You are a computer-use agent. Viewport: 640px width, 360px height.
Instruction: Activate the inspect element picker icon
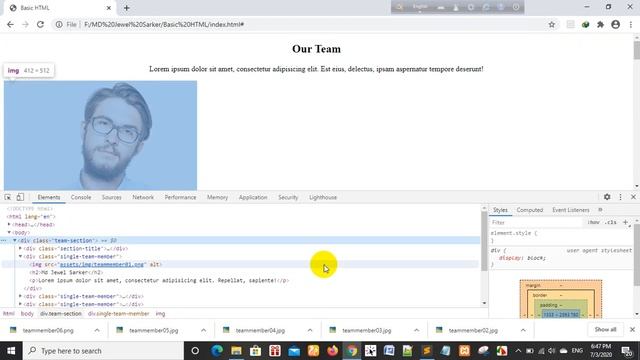click(8, 197)
